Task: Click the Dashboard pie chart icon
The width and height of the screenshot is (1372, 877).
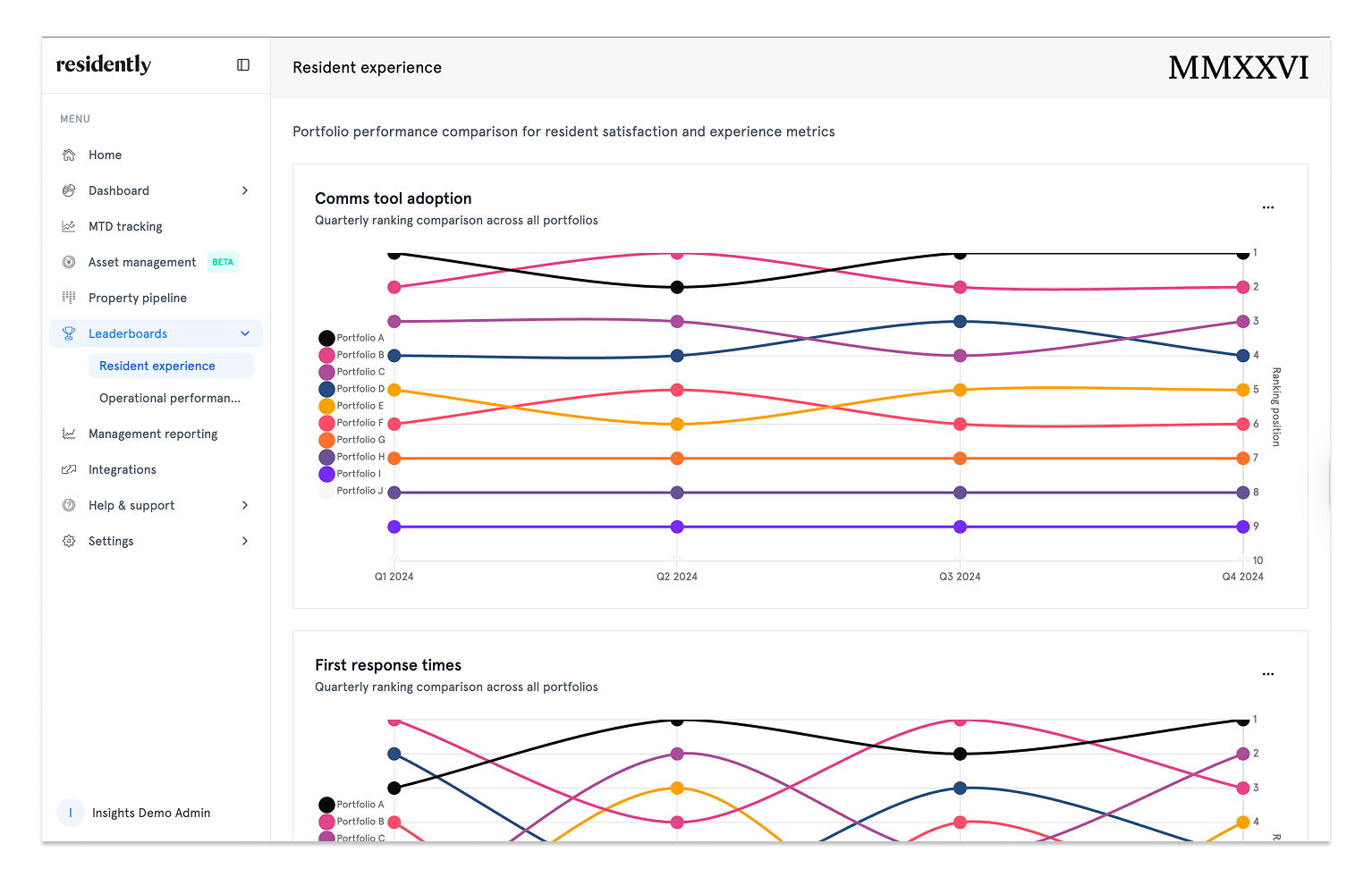Action: point(69,190)
